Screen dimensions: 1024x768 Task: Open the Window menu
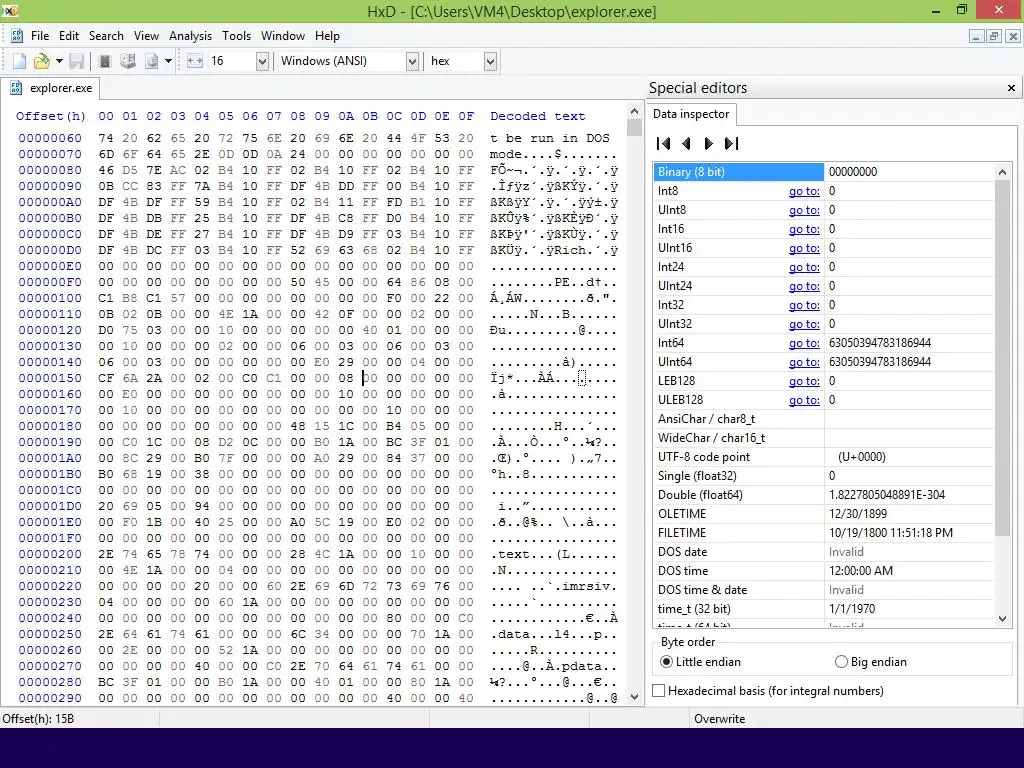click(283, 36)
